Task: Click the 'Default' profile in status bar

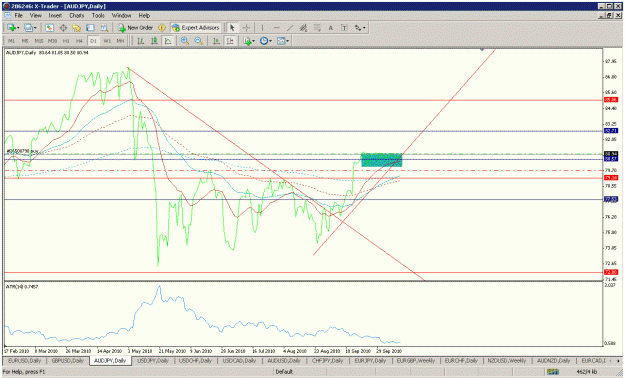Action: (x=284, y=372)
